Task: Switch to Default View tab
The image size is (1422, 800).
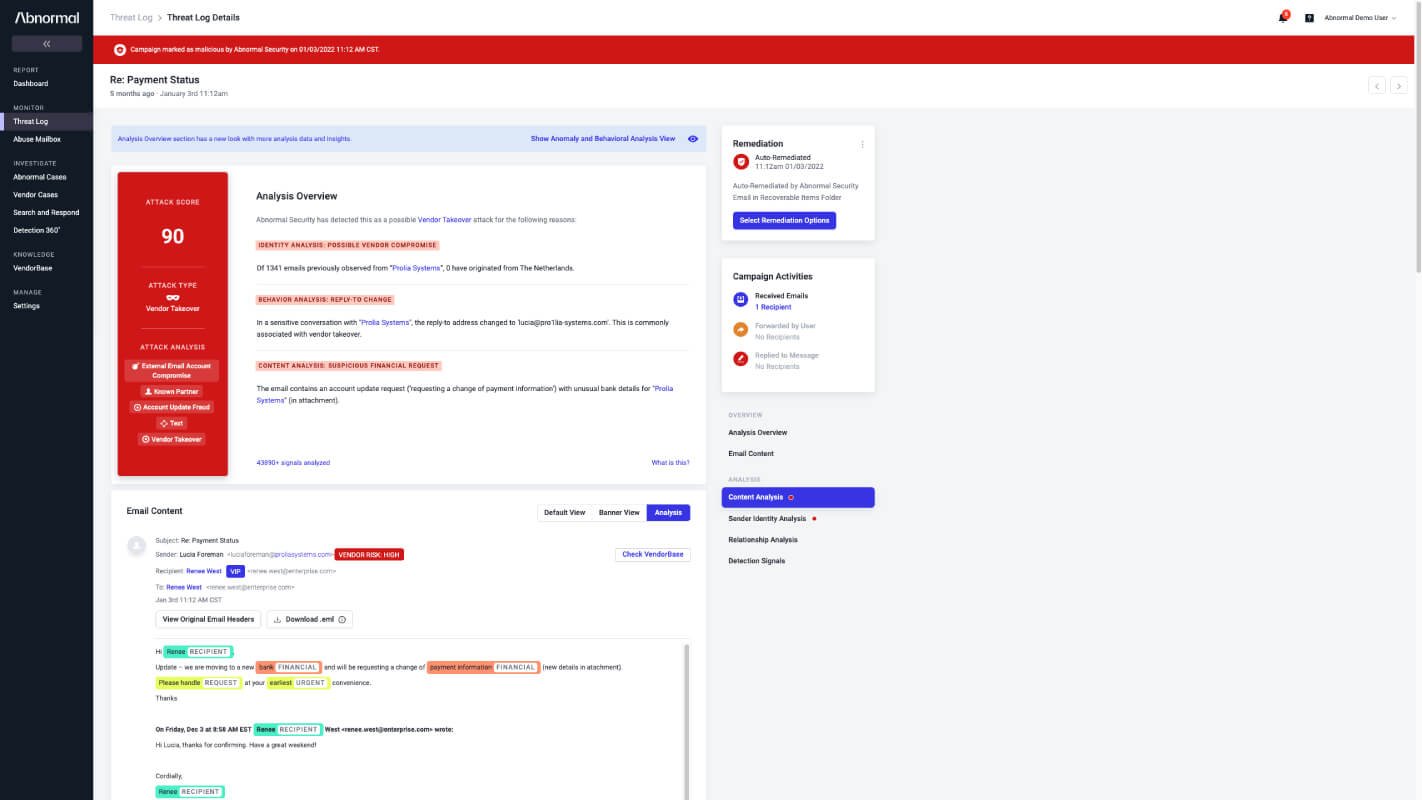Action: 565,513
